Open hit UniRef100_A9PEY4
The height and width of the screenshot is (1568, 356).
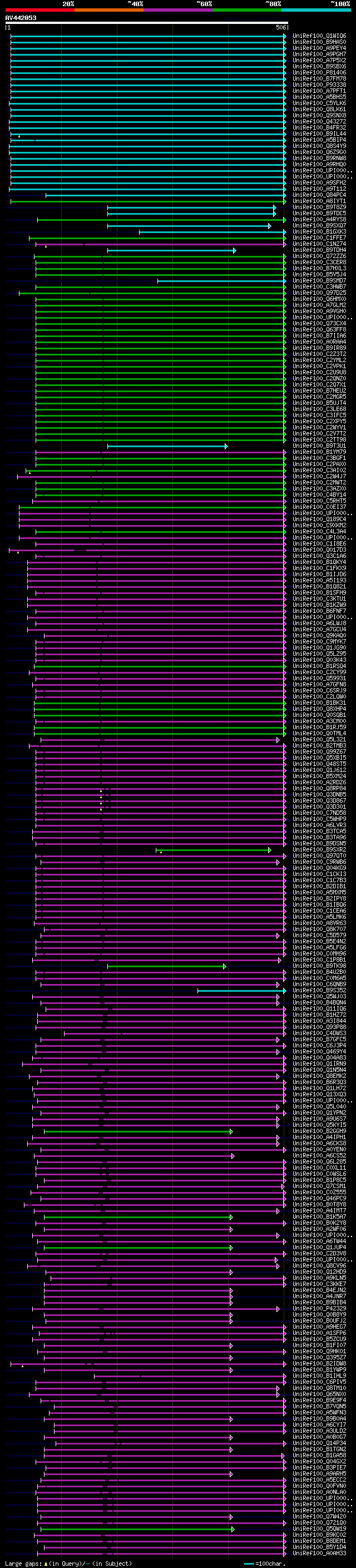coord(319,48)
